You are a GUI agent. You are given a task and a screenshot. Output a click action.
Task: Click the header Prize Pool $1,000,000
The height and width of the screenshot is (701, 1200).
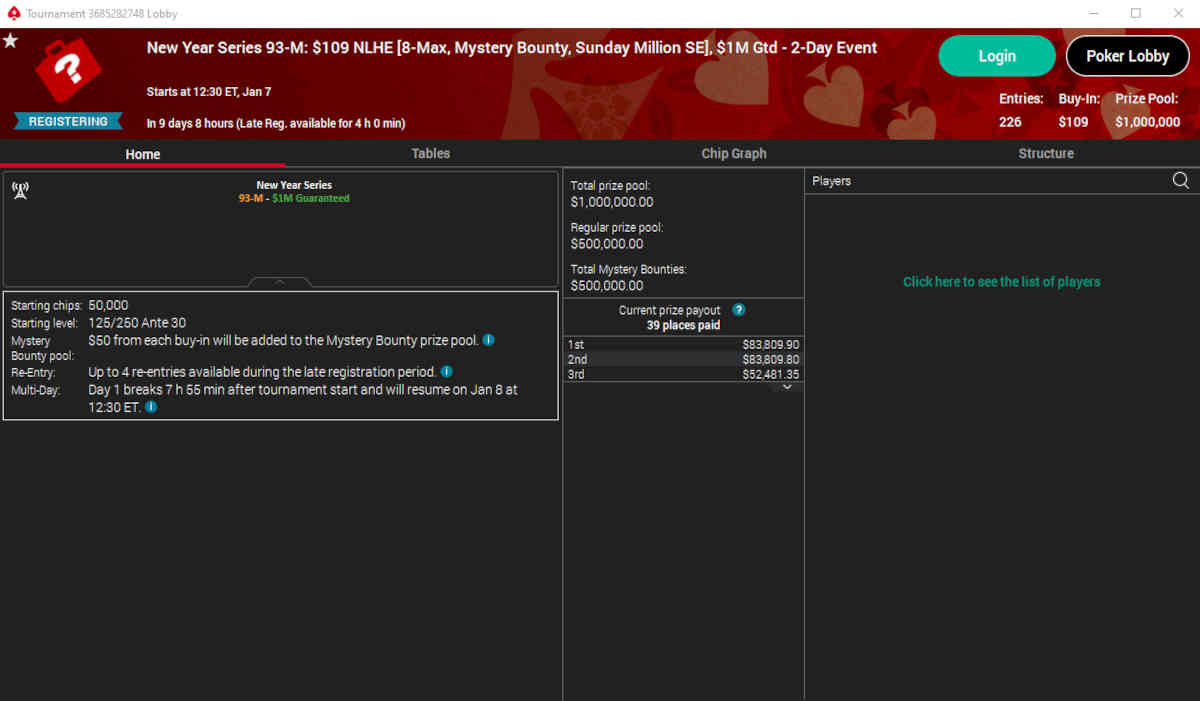click(1148, 122)
